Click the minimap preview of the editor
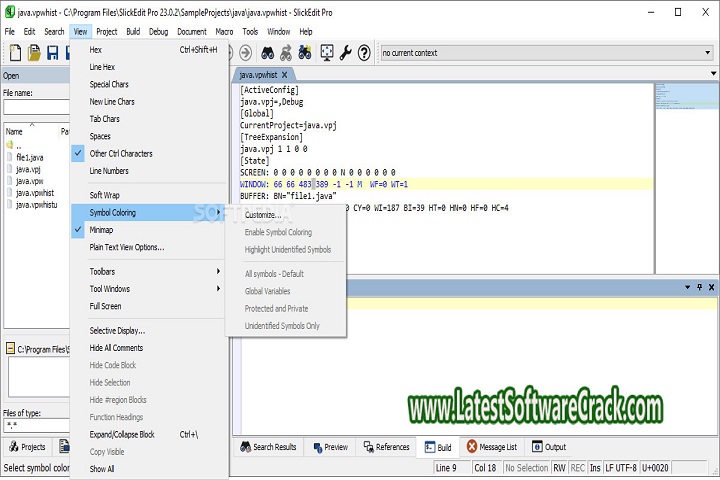Screen dimensions: 720x480 pyautogui.click(x=687, y=96)
